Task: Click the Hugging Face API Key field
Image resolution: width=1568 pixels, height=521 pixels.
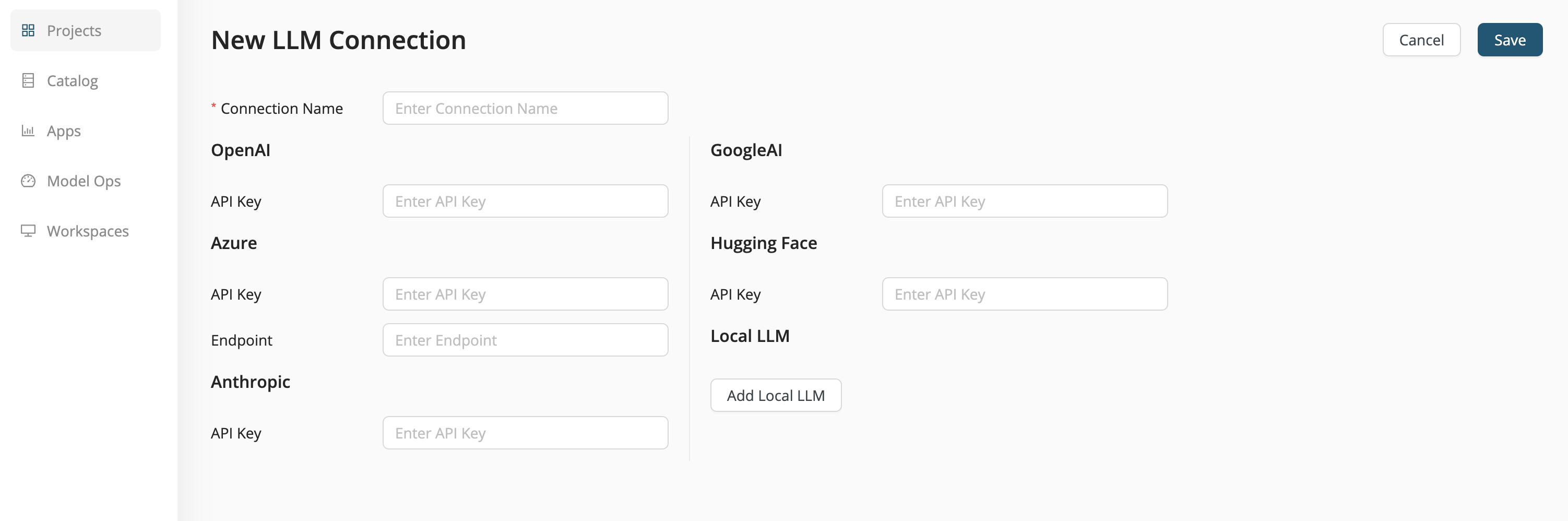Action: coord(1025,294)
